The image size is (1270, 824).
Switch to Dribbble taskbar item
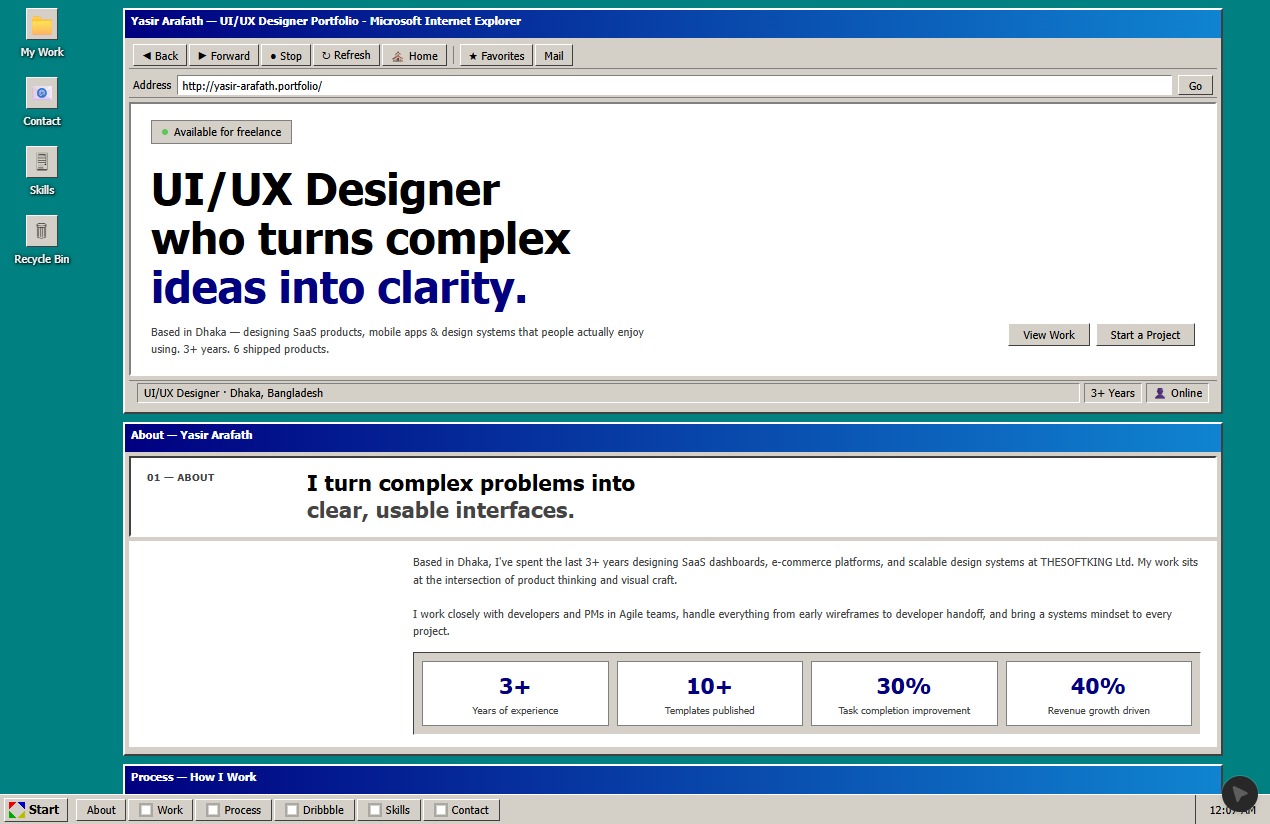(314, 810)
